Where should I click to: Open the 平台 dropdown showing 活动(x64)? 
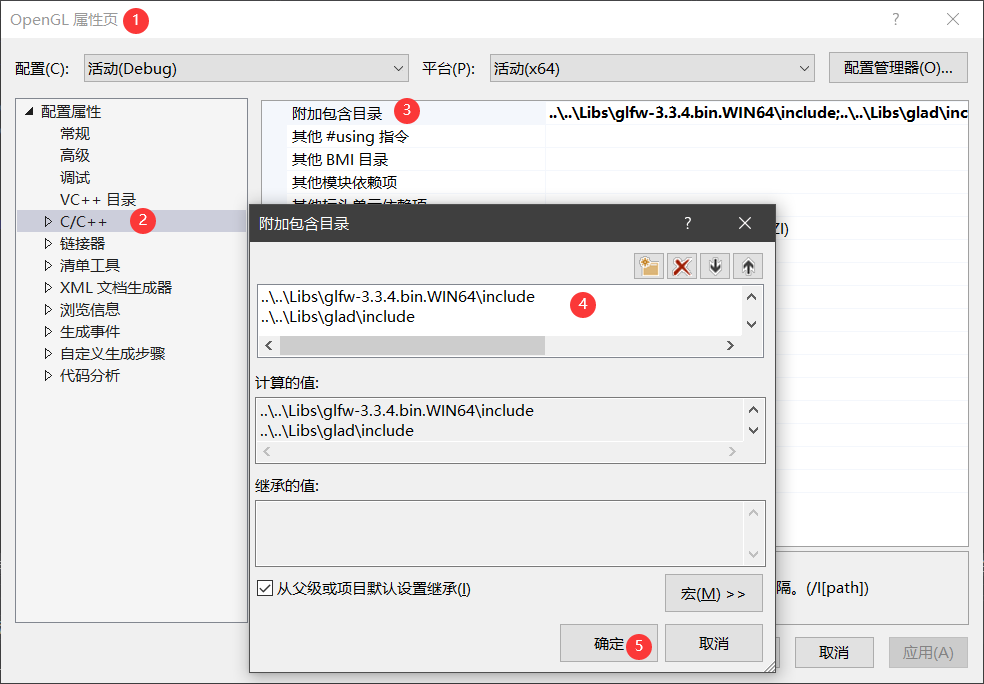pos(652,68)
